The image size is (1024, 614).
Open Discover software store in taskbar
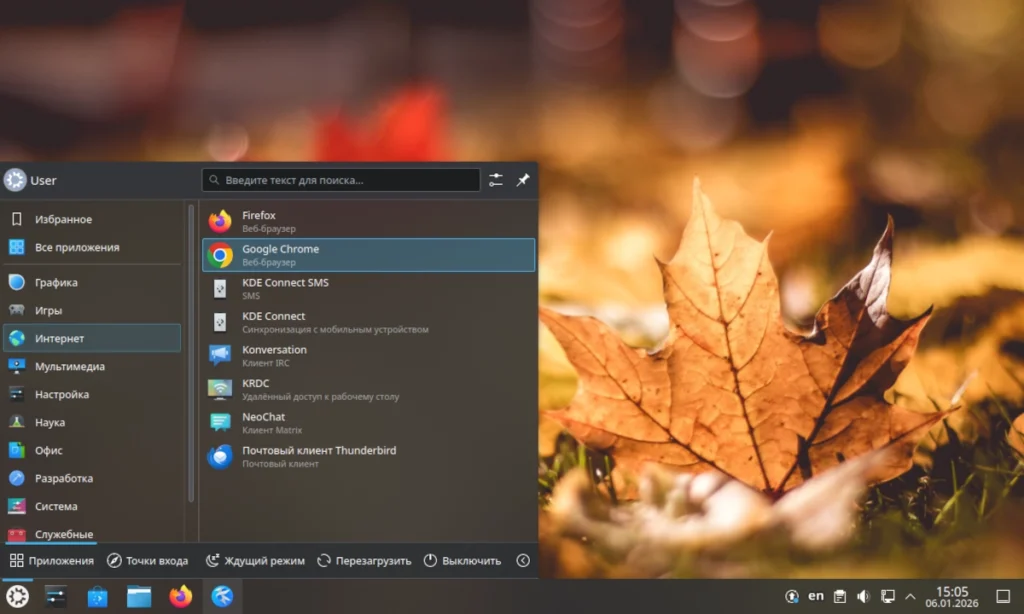(x=97, y=596)
